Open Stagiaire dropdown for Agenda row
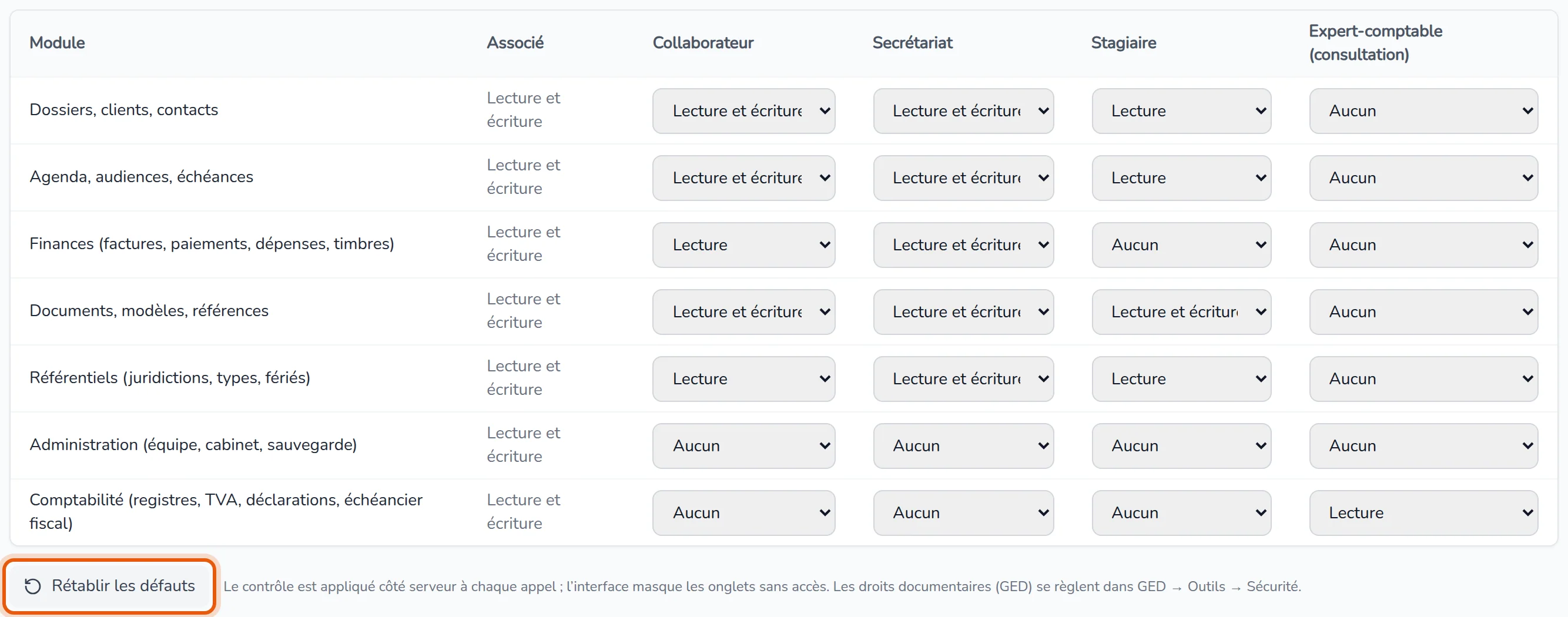This screenshot has height=617, width=1568. pyautogui.click(x=1181, y=177)
